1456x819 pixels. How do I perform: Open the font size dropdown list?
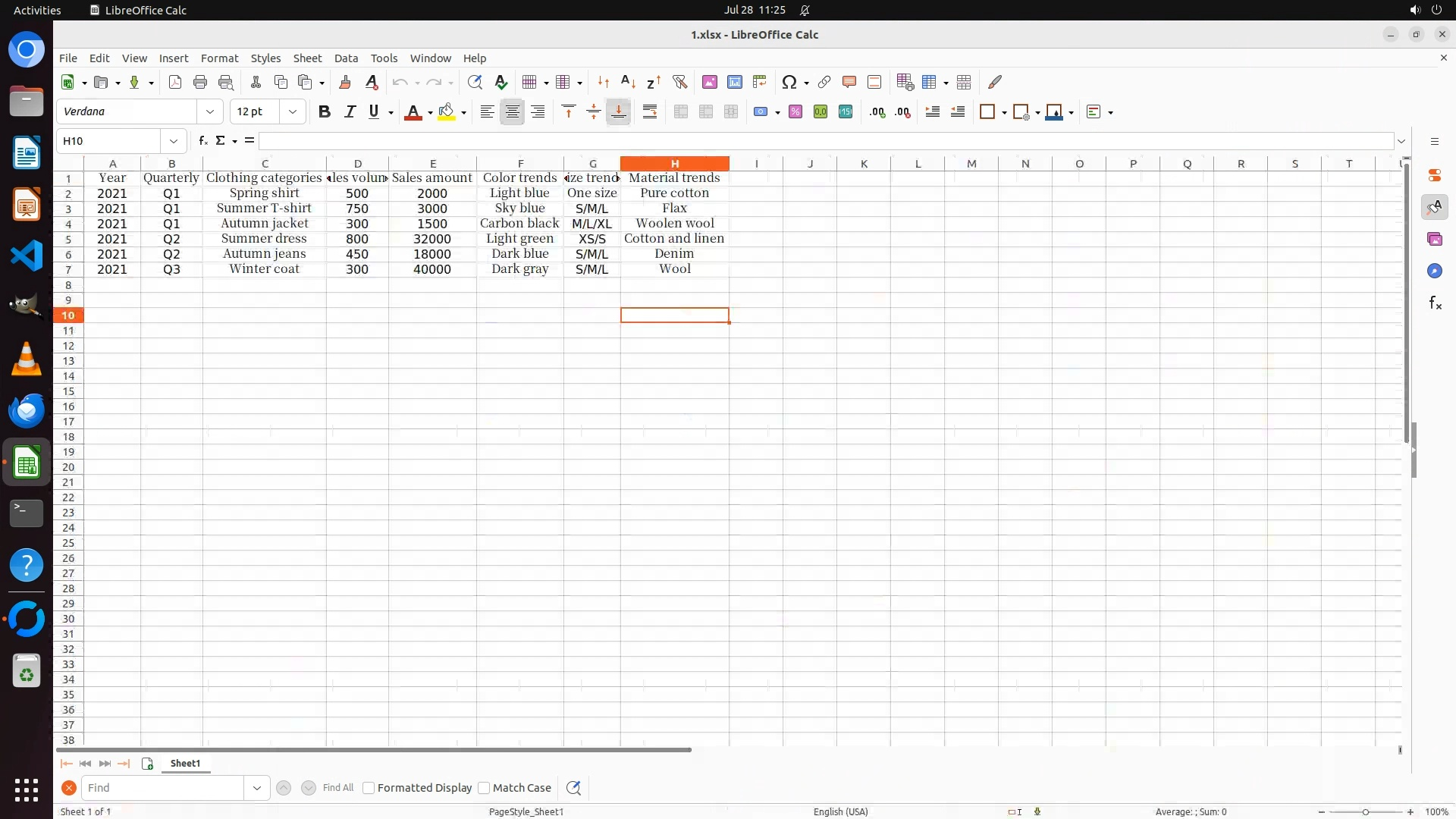[x=293, y=112]
